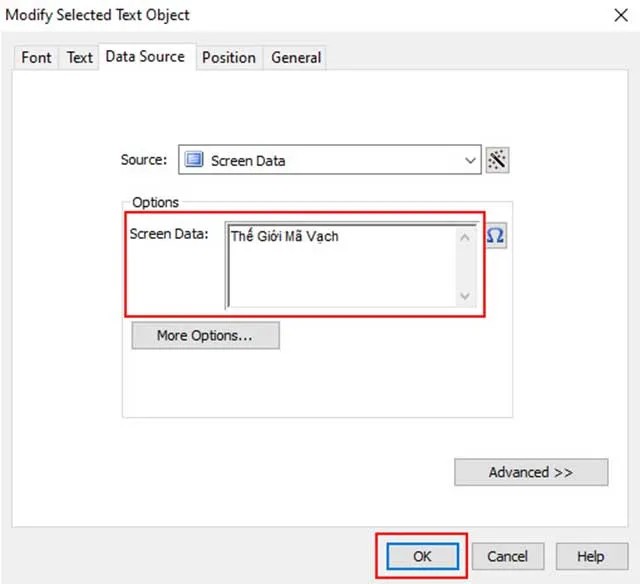Click inside the Screen Data text field
Viewport: 640px width, 584px height.
pos(340,268)
